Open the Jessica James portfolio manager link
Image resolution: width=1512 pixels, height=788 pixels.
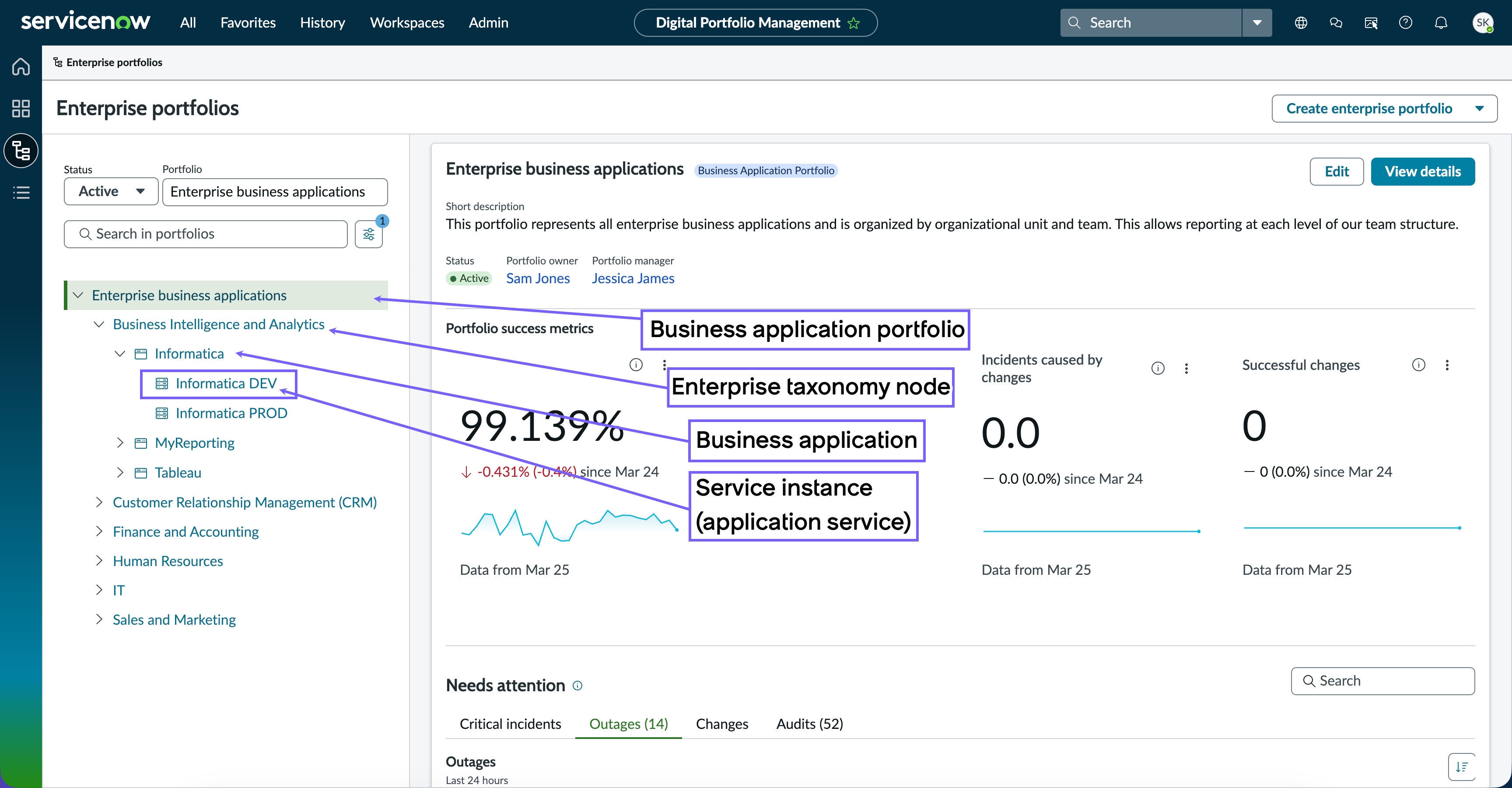click(633, 278)
